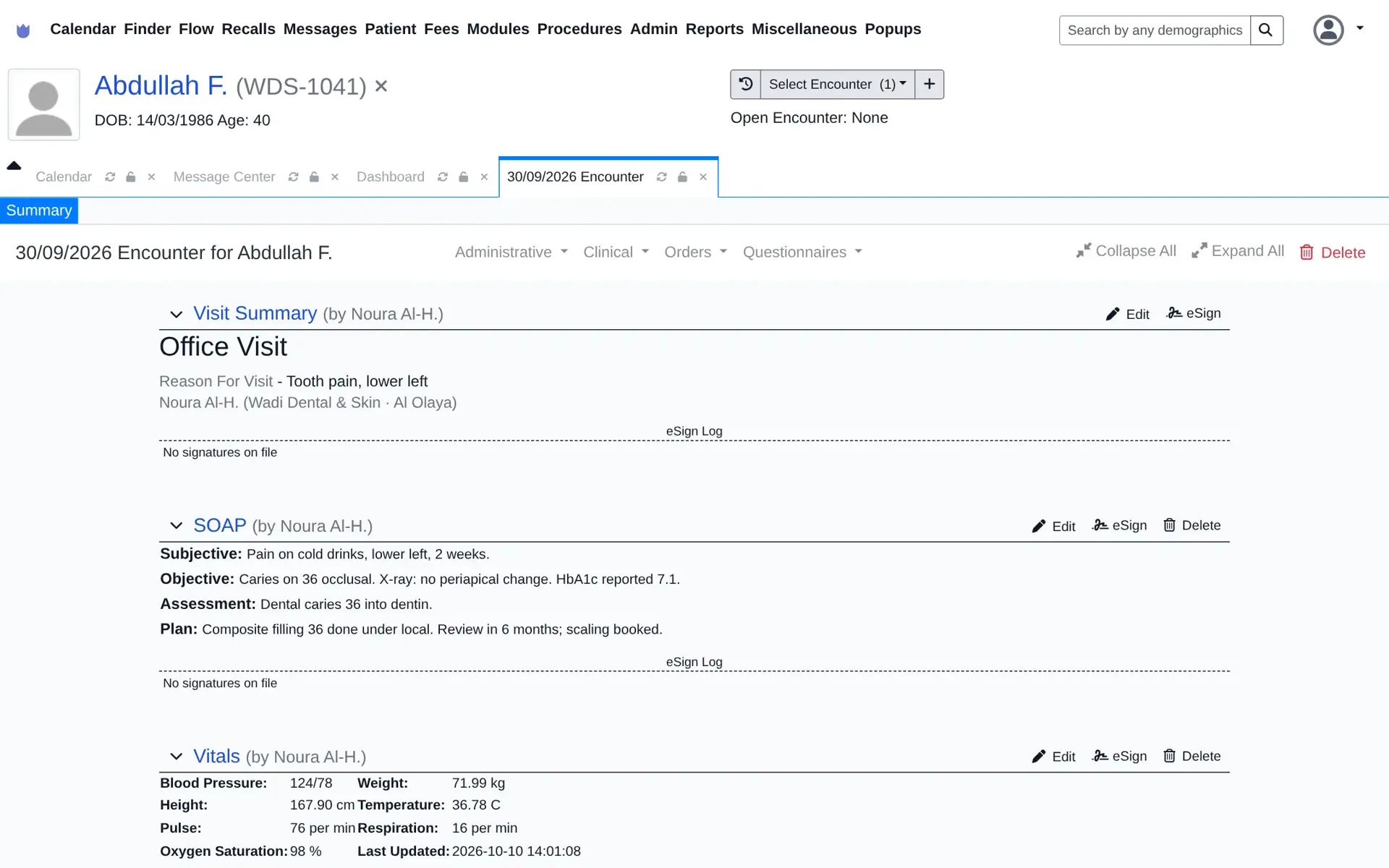
Task: Toggle lock on 30/09/2026 Encounter tab
Action: click(682, 177)
